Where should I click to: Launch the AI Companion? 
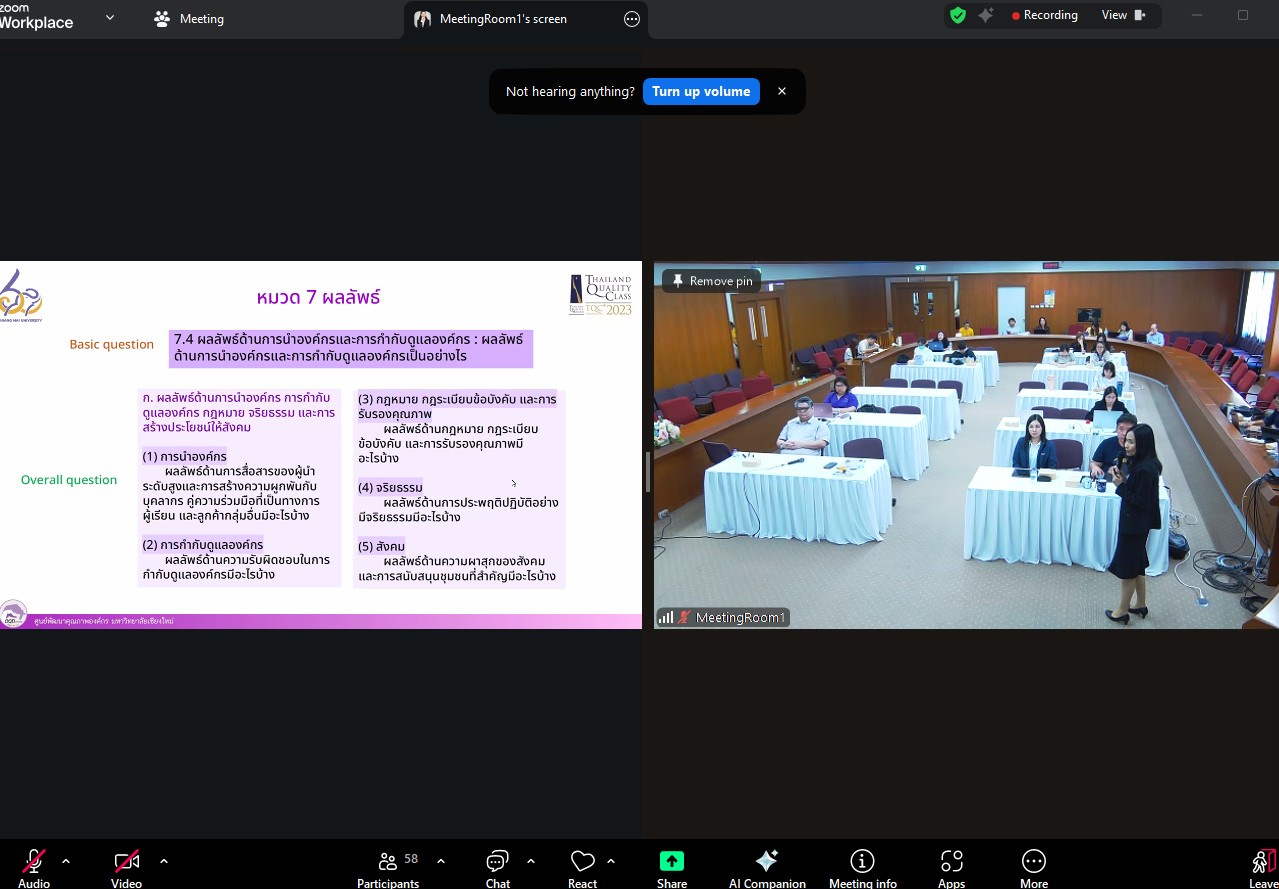tap(766, 862)
